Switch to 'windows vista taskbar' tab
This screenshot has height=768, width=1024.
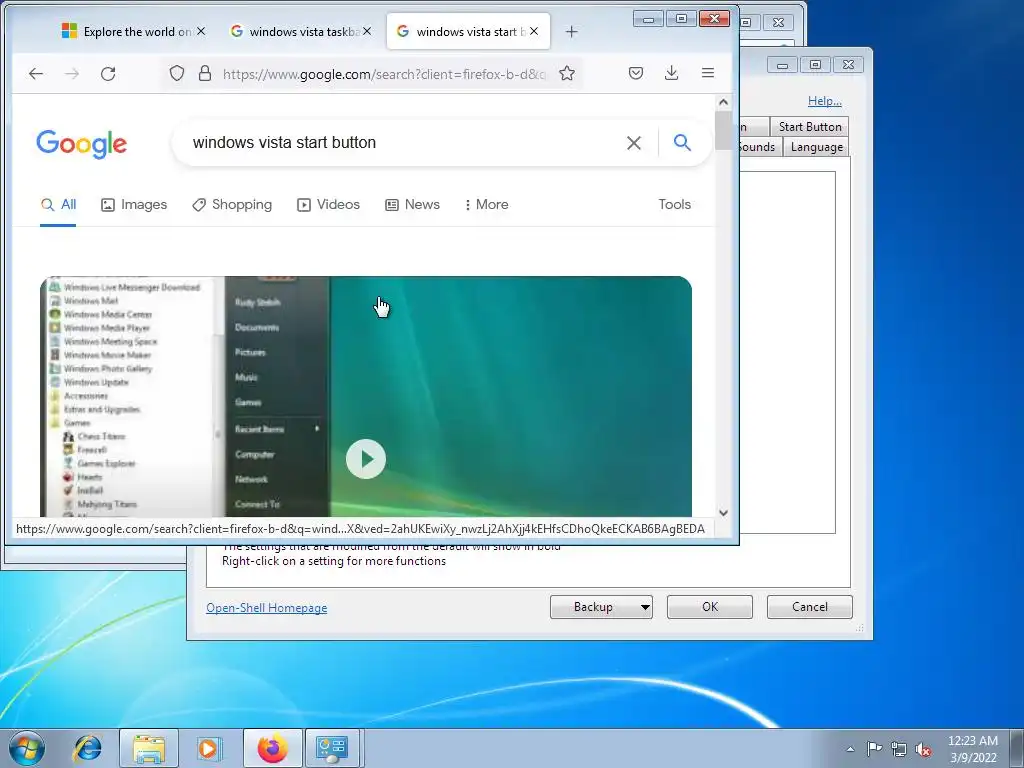click(x=300, y=31)
